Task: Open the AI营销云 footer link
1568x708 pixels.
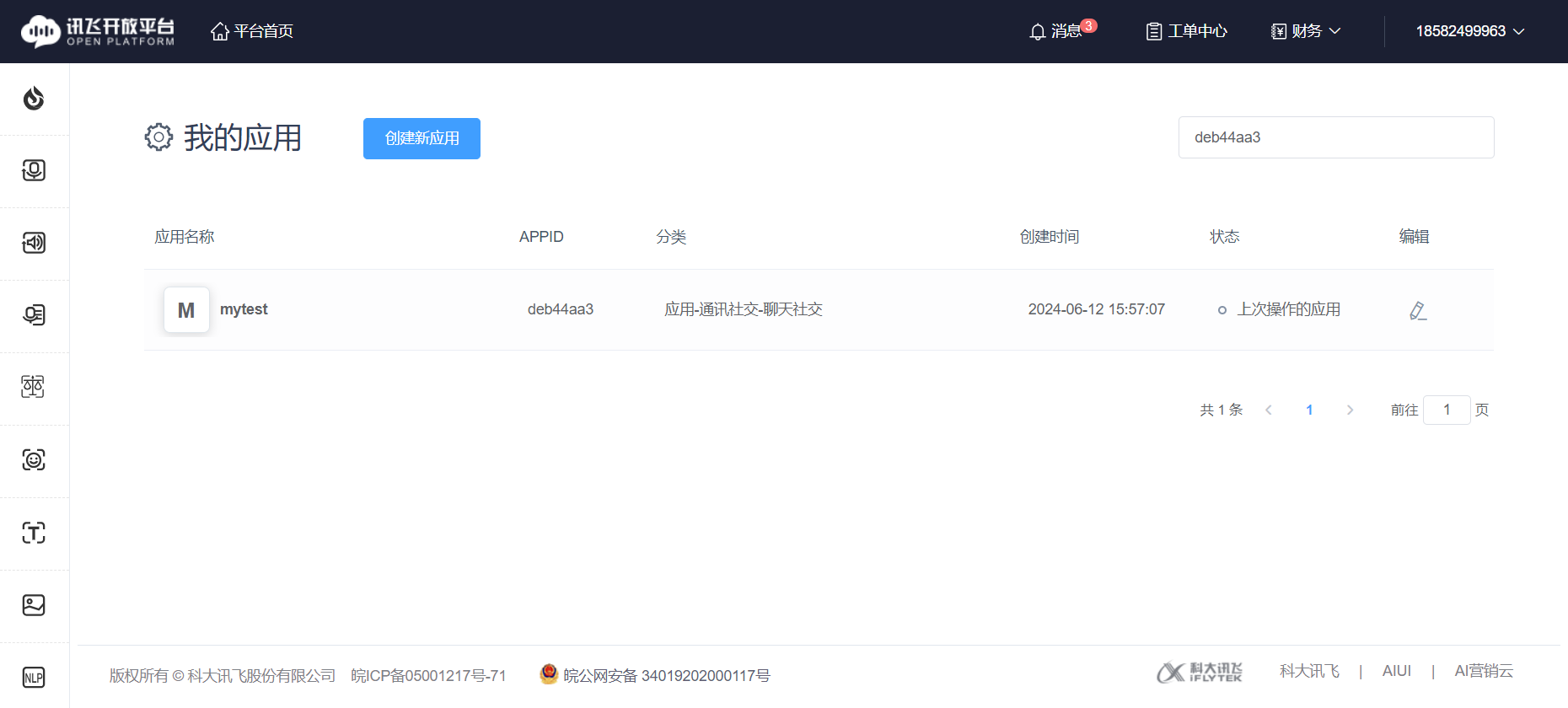Action: click(x=1484, y=671)
